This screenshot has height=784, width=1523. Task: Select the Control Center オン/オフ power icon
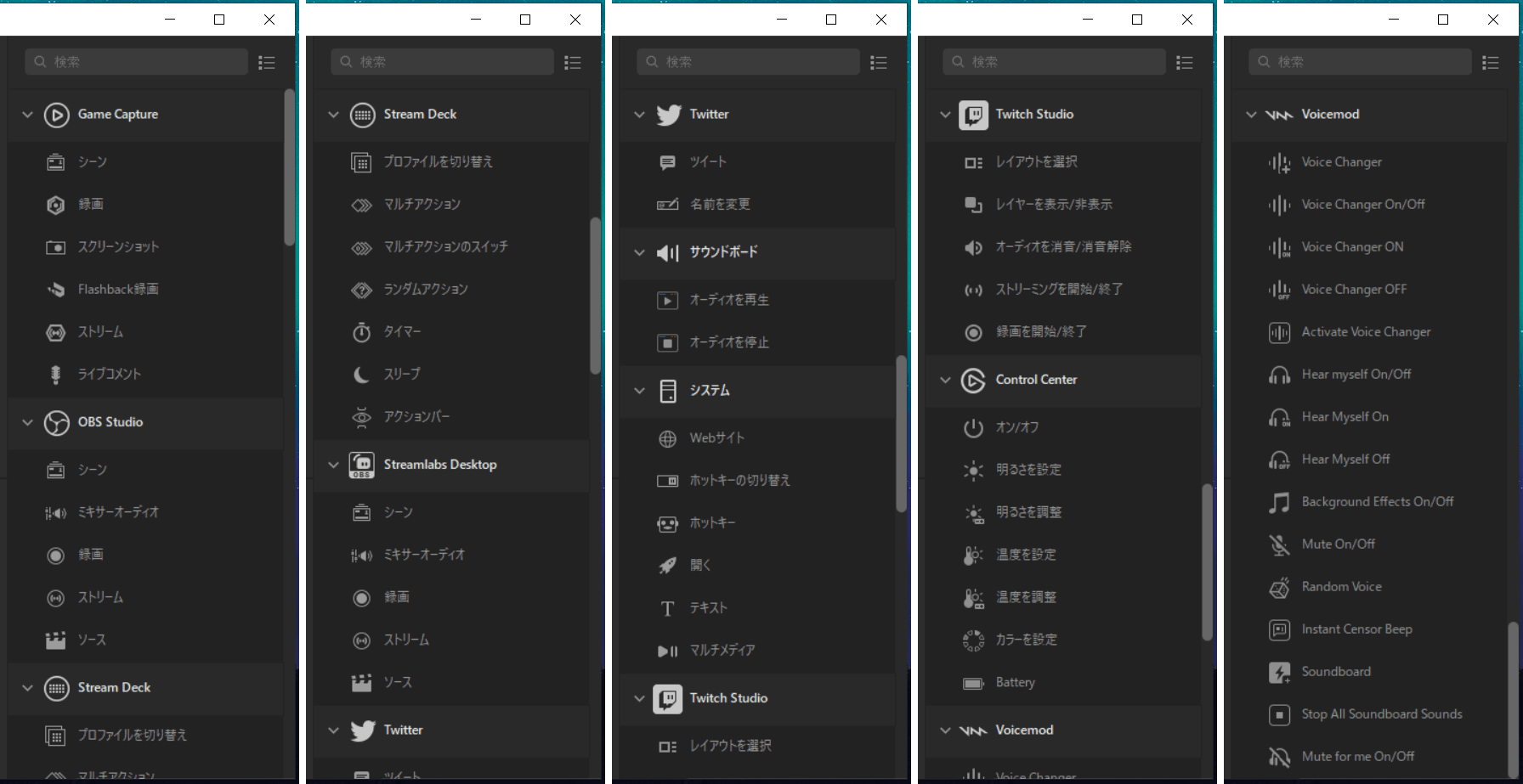coord(973,427)
